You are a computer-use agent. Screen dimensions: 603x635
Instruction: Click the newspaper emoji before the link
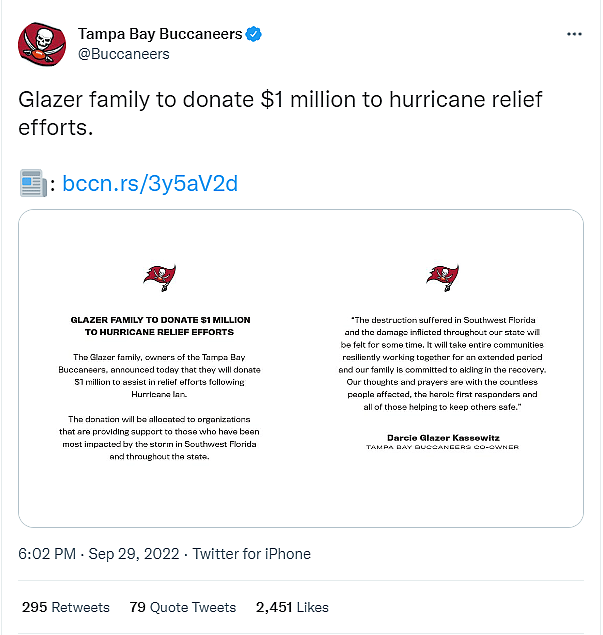[33, 184]
